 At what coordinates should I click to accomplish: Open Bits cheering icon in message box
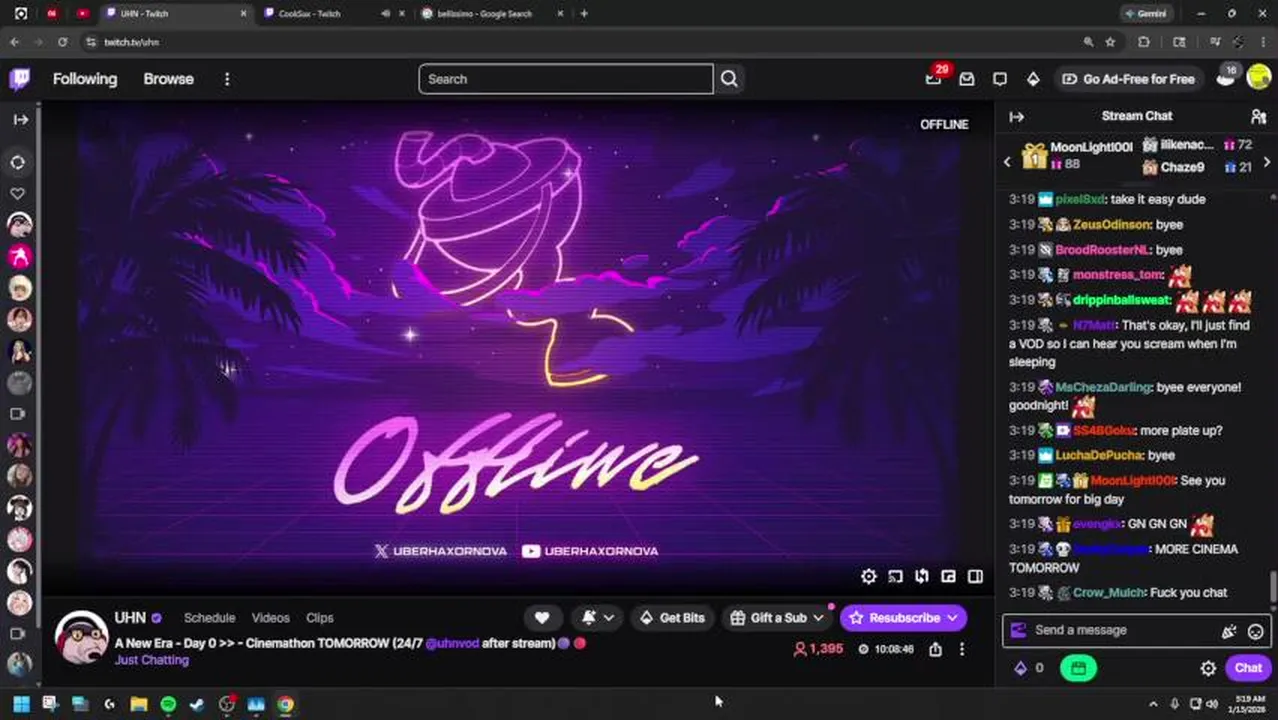click(x=1229, y=631)
